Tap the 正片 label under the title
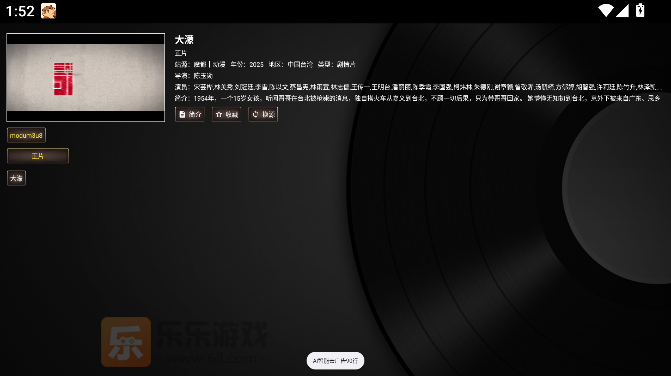This screenshot has height=376, width=671. pos(181,53)
